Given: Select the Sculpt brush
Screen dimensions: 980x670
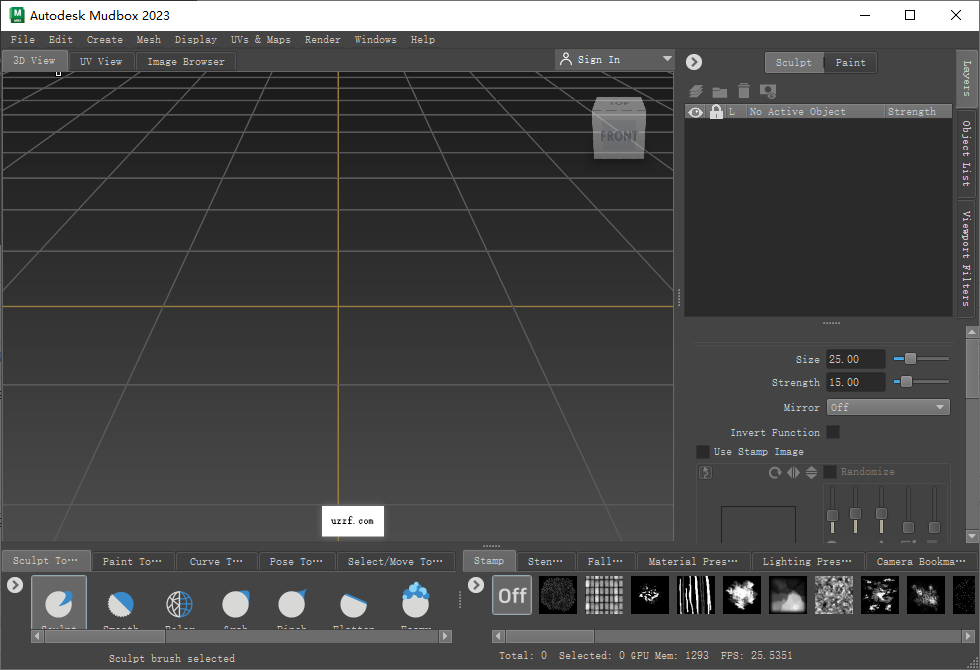Looking at the screenshot, I should point(58,602).
